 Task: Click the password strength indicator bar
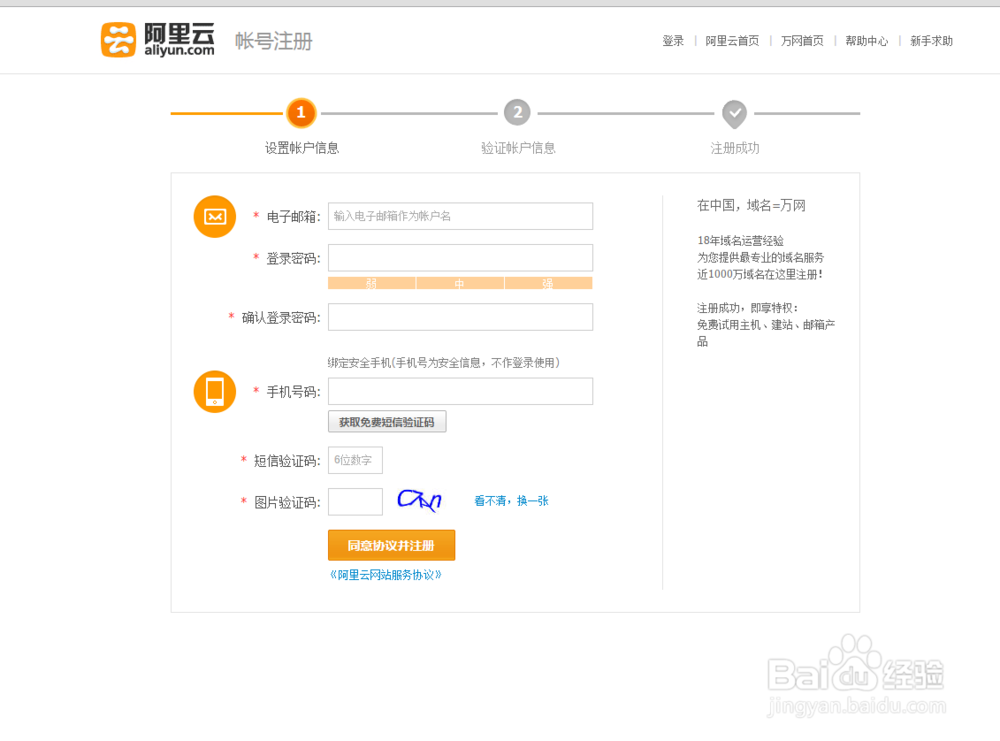(460, 283)
